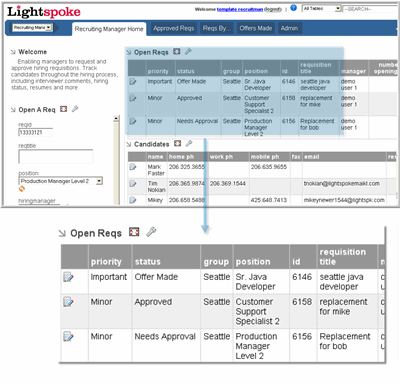This screenshot has height=384, width=400.
Task: Edit the Mikey candidate row
Action: click(x=133, y=200)
